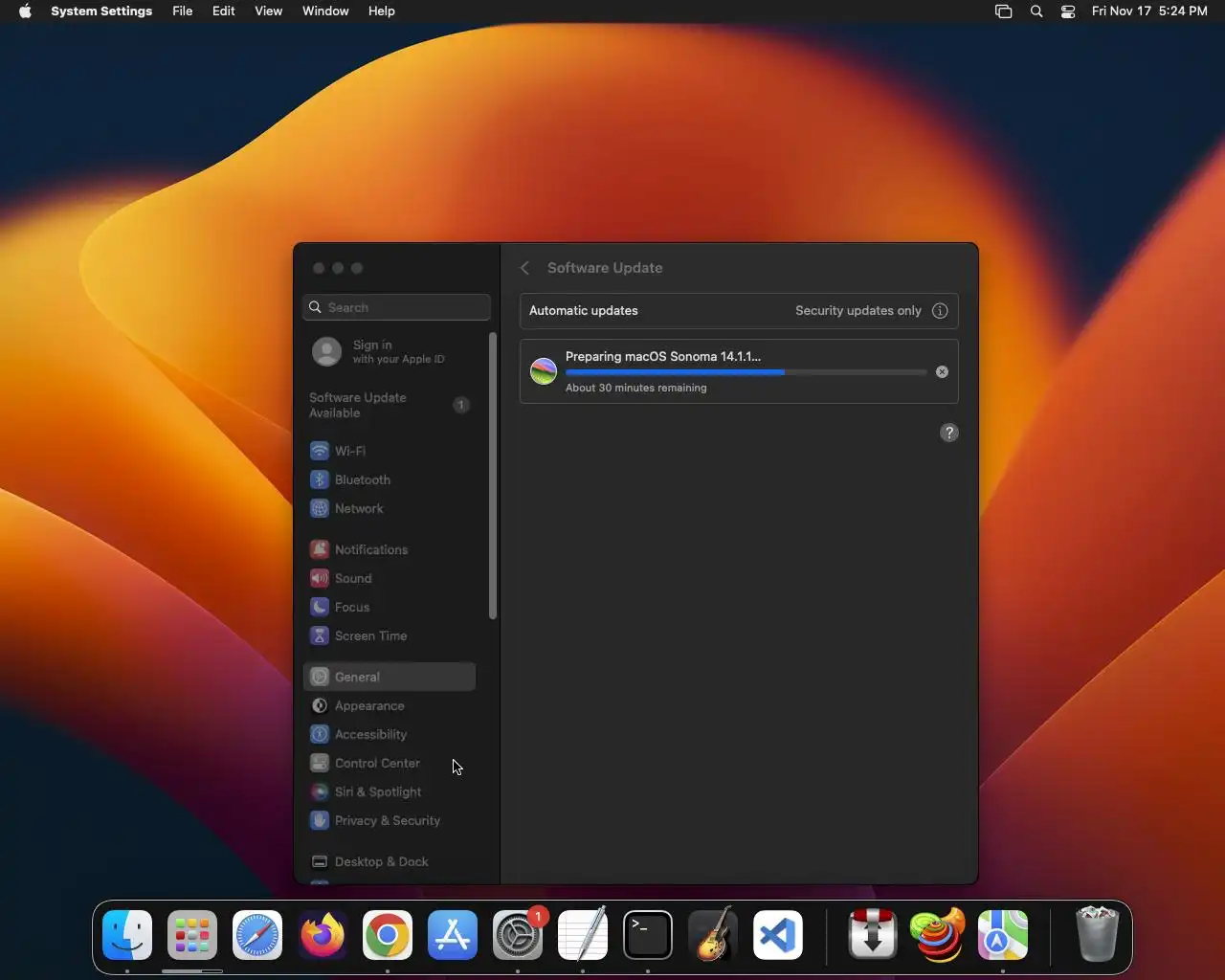Click the date and time in menu bar
Viewport: 1225px width, 980px height.
[x=1149, y=11]
